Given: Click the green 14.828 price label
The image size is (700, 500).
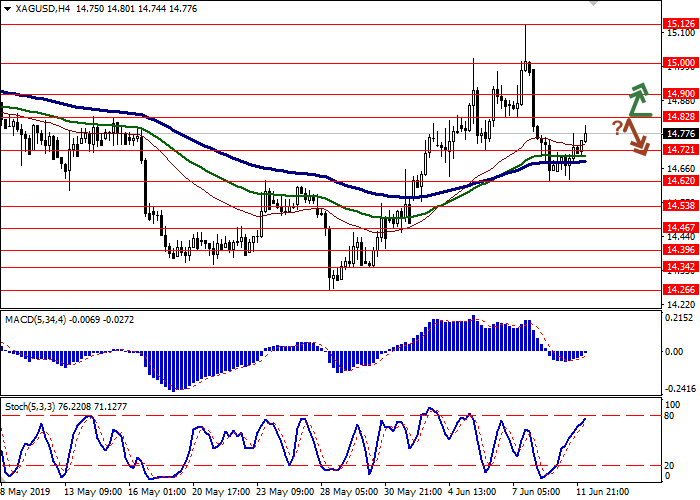Looking at the screenshot, I should pos(681,117).
